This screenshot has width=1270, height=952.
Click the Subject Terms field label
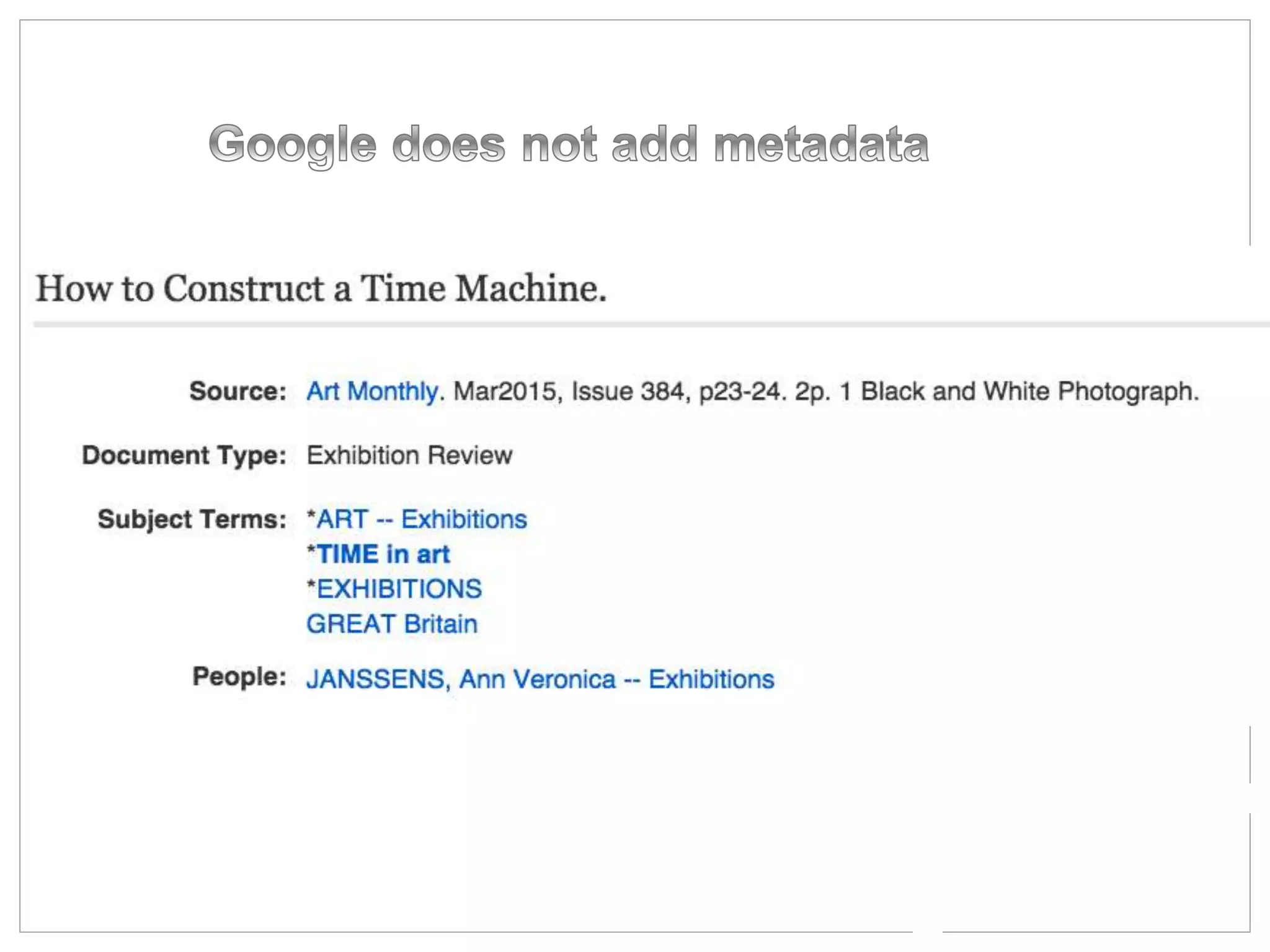tap(192, 519)
